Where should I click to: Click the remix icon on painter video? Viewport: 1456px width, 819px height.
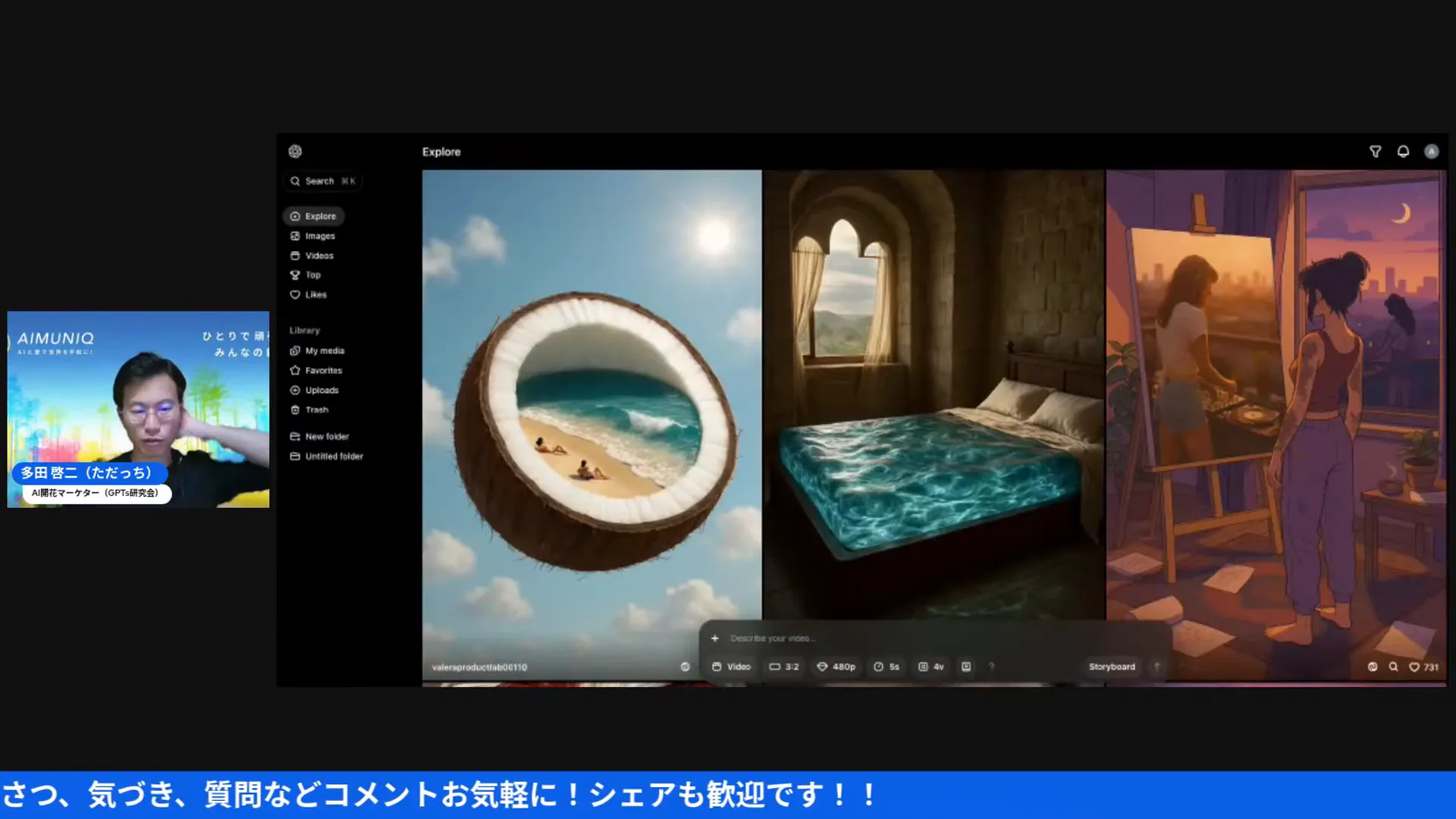pyautogui.click(x=1373, y=667)
